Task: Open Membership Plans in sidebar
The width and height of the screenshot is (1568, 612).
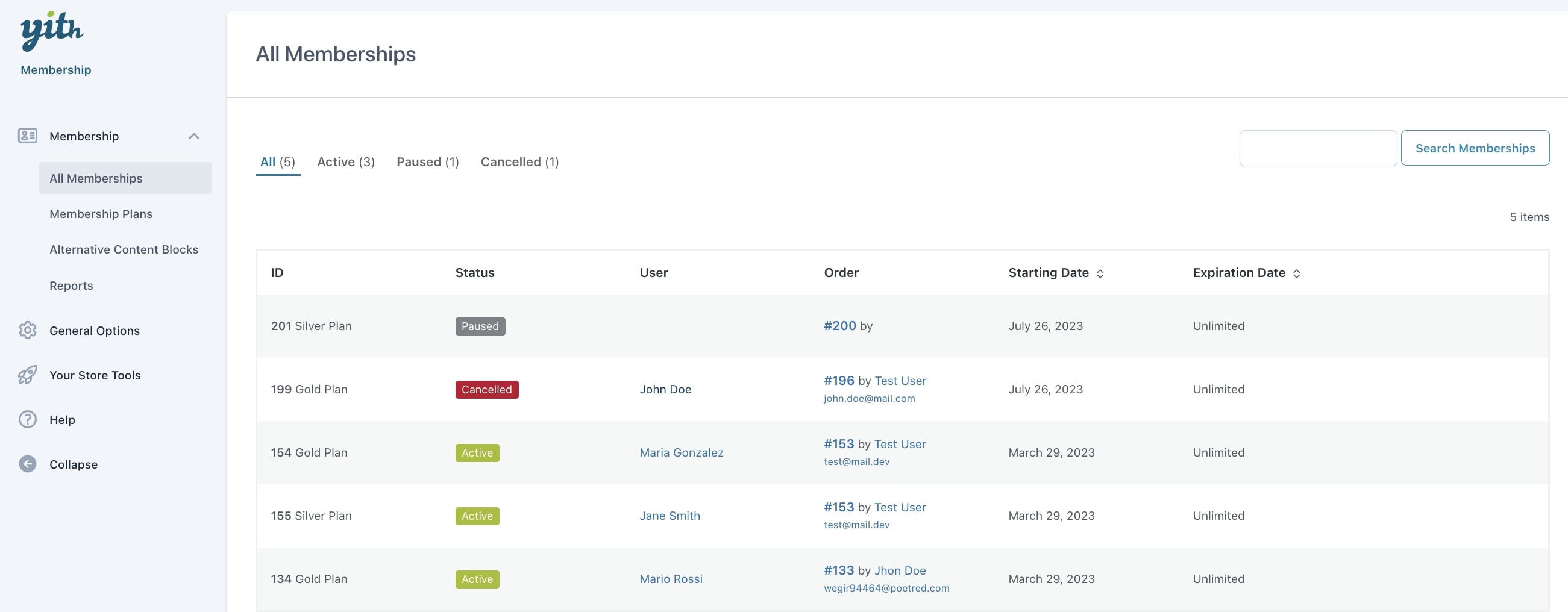Action: point(101,214)
